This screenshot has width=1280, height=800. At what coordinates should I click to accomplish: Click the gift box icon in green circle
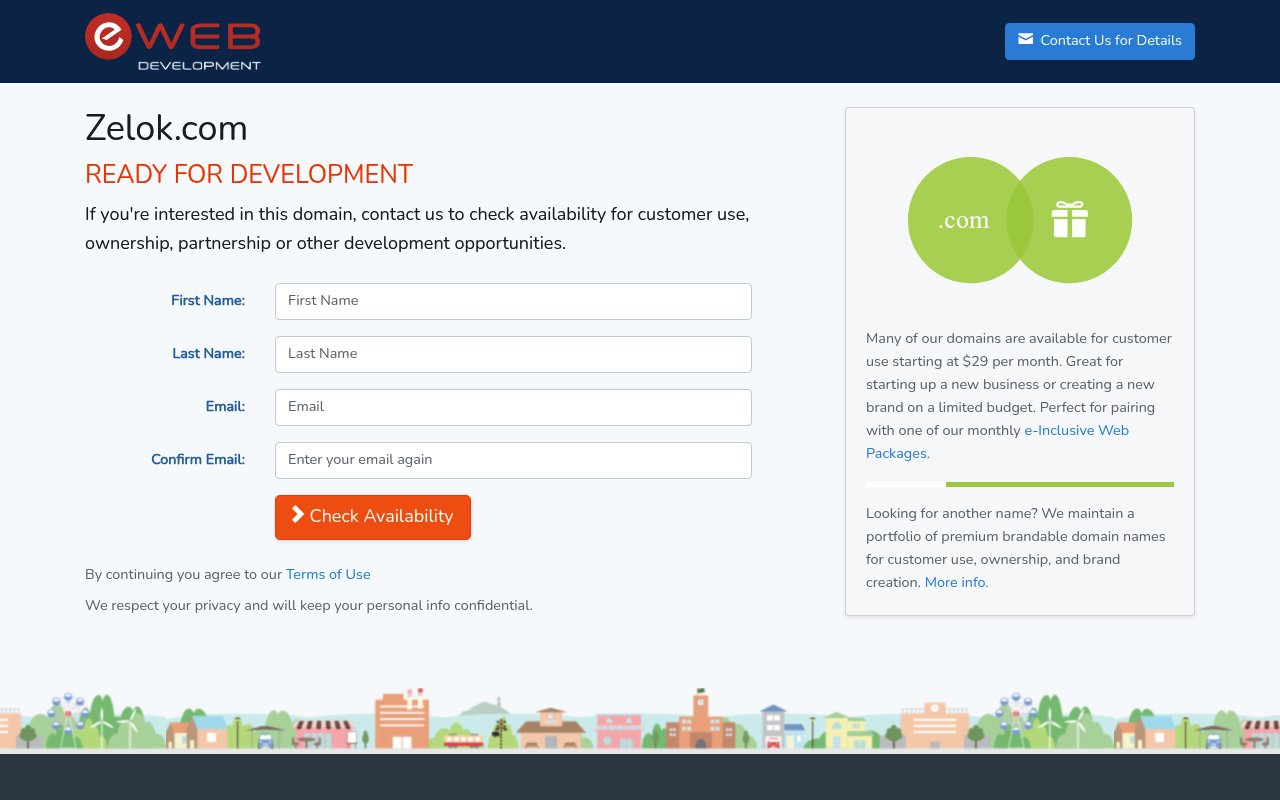coord(1069,220)
